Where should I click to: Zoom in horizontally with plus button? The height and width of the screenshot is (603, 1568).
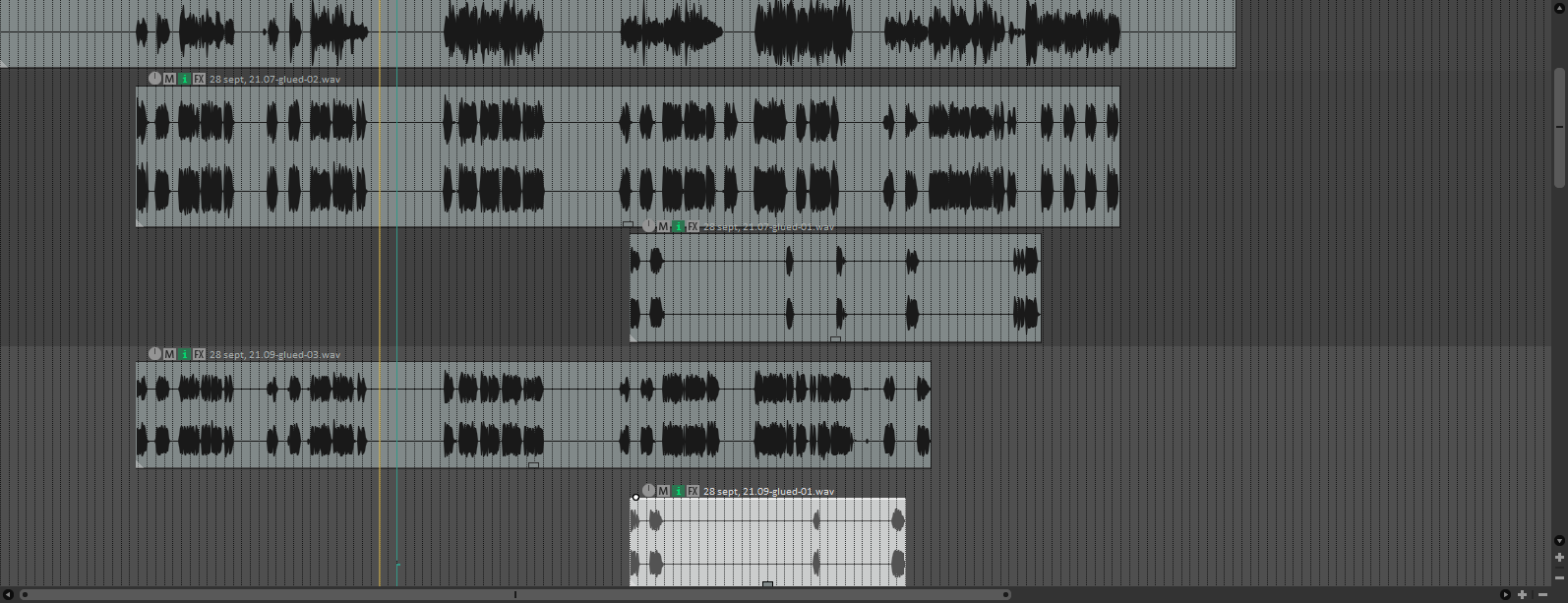point(1522,594)
